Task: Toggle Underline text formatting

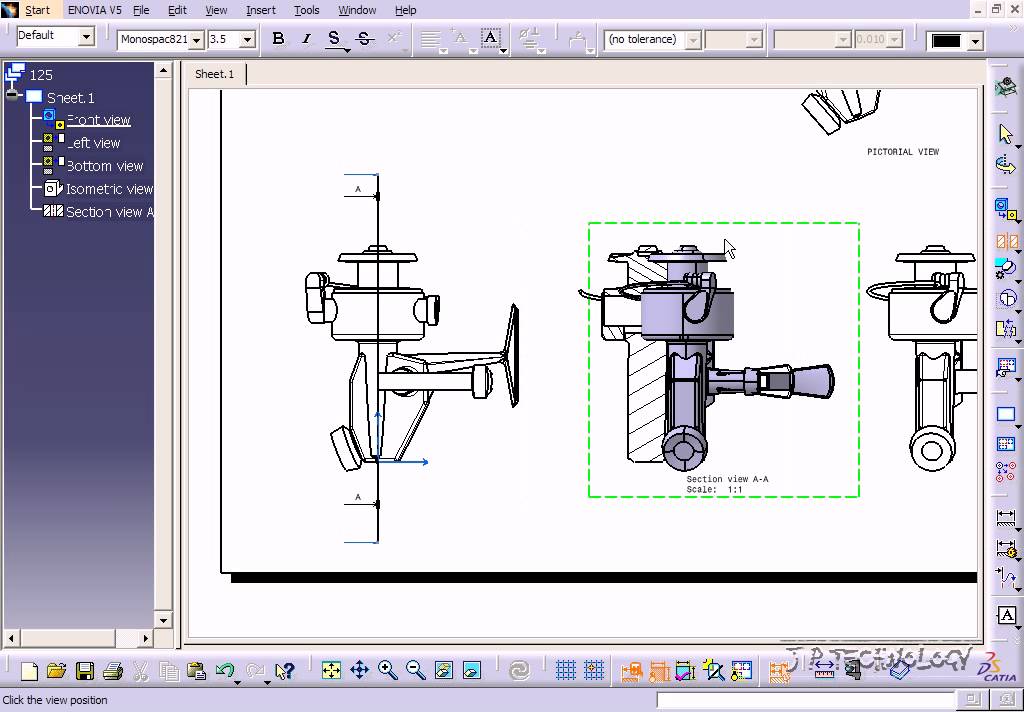Action: (334, 39)
